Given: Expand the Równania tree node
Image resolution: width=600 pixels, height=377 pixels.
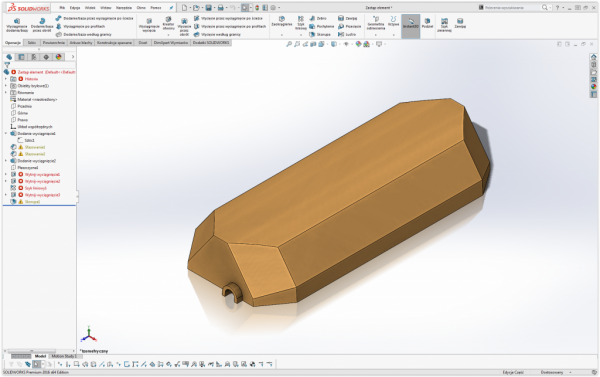Looking at the screenshot, I should point(6,93).
